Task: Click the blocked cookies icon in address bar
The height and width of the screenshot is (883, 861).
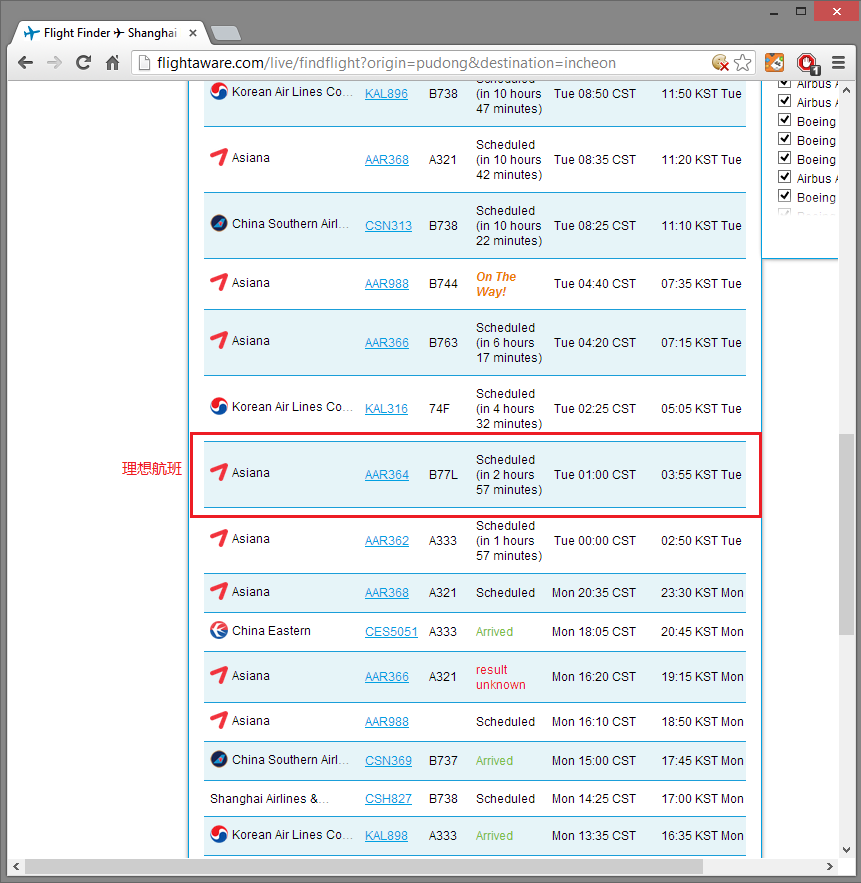Action: [x=720, y=63]
